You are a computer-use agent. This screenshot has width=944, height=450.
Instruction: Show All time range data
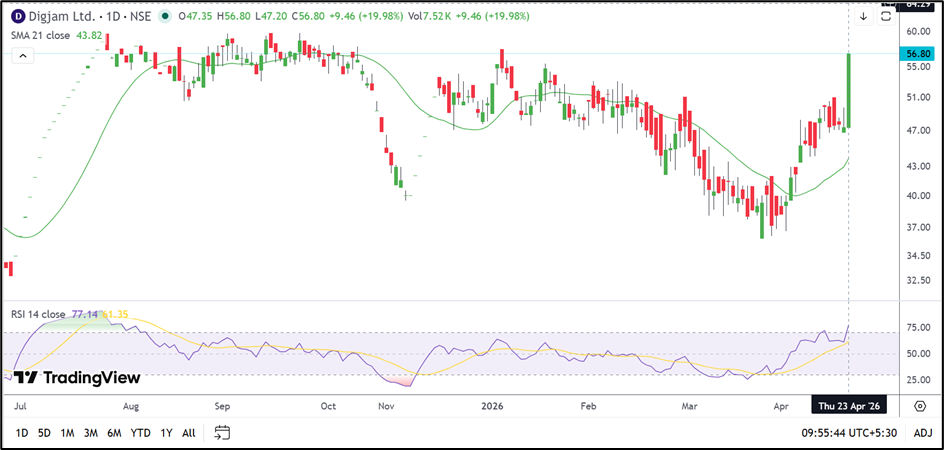(188, 433)
